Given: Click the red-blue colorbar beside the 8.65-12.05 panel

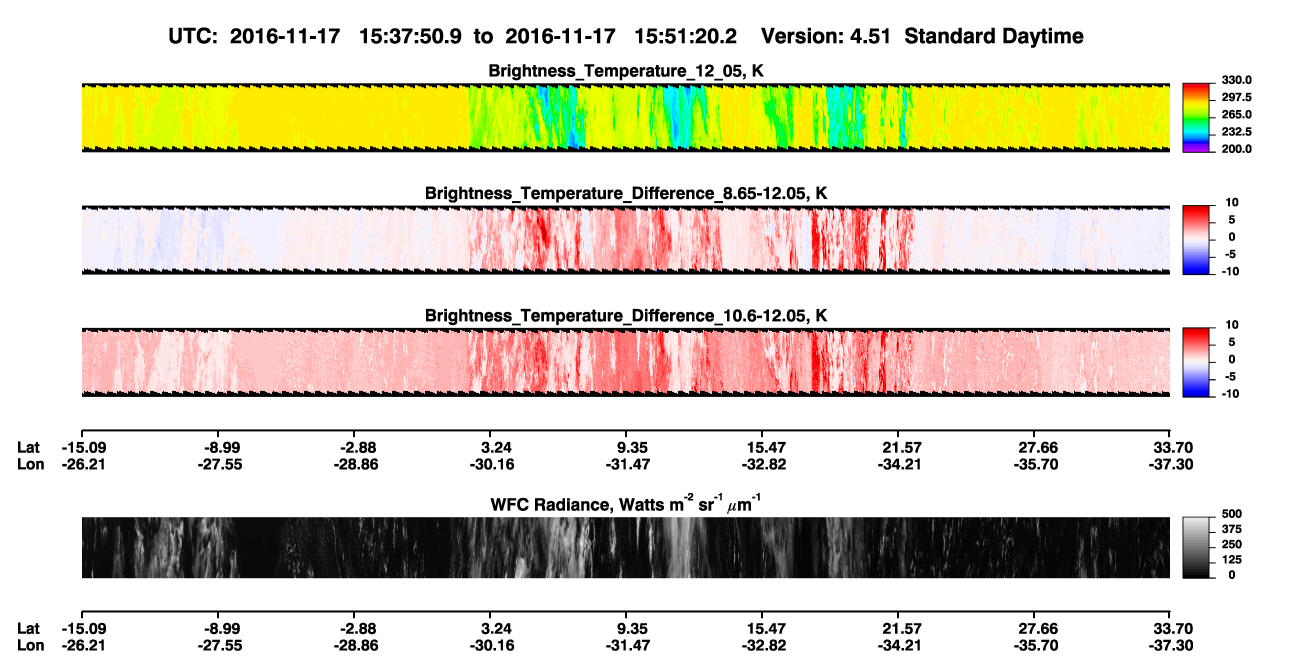Looking at the screenshot, I should [1197, 239].
